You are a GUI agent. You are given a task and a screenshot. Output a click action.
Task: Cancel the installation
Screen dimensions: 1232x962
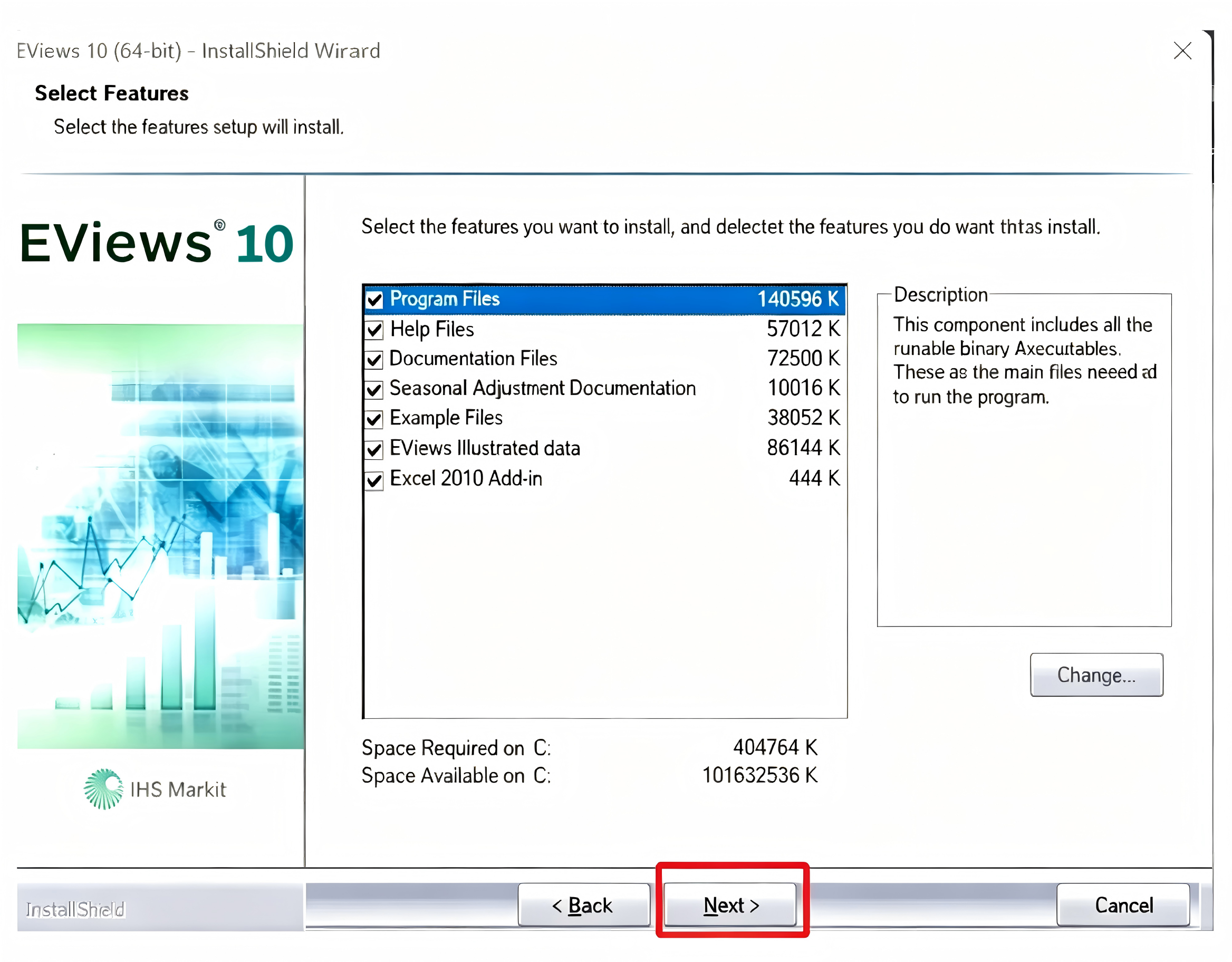[1123, 905]
